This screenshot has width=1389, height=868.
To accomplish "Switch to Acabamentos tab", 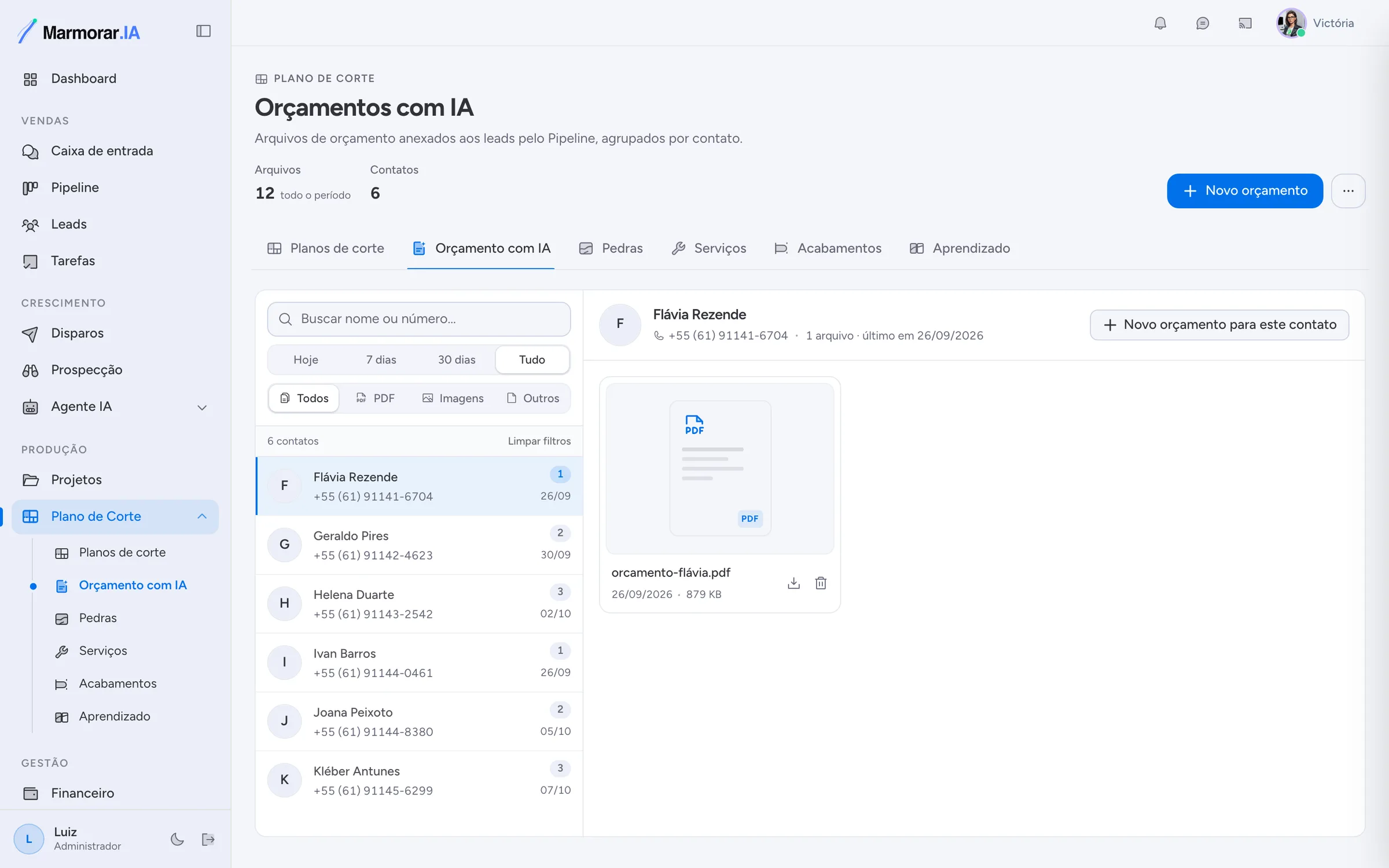I will [828, 249].
